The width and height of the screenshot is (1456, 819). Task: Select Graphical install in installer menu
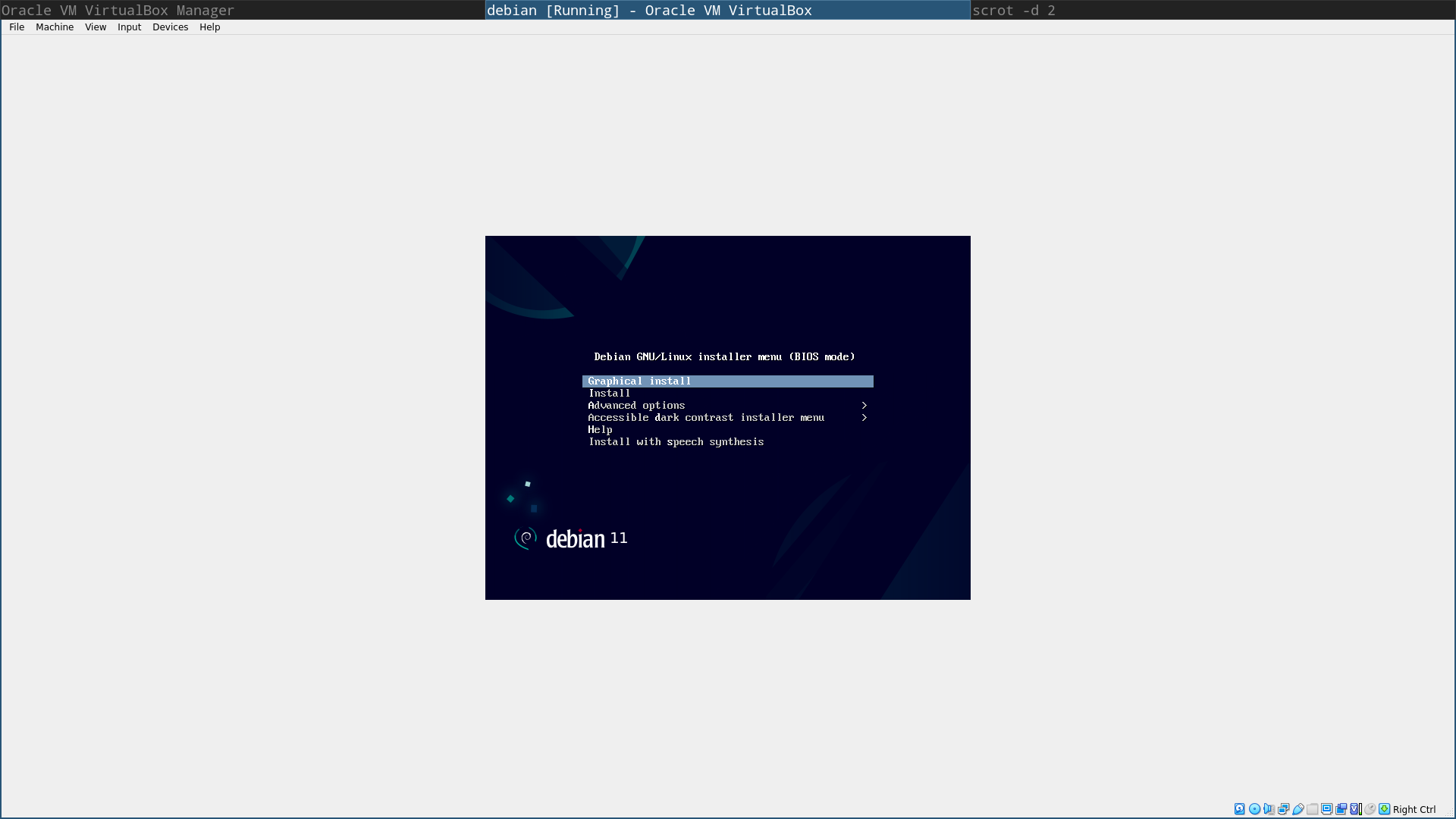728,381
